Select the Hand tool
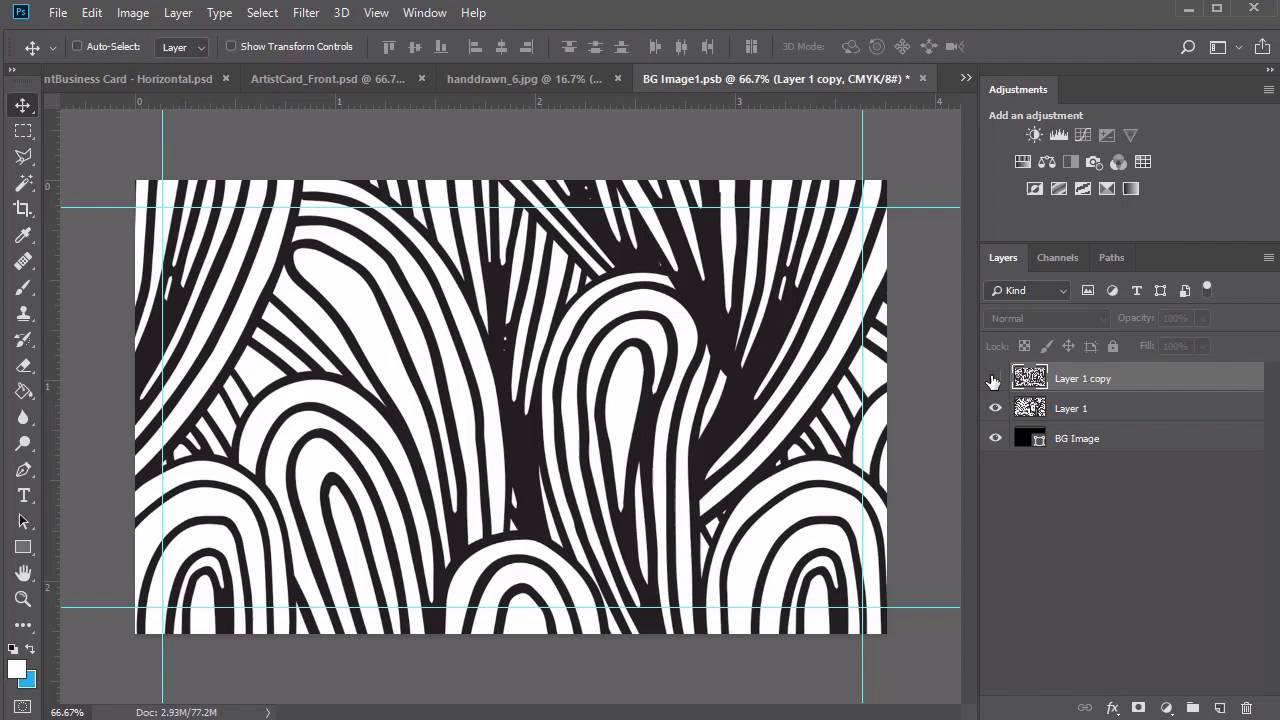 (22, 573)
